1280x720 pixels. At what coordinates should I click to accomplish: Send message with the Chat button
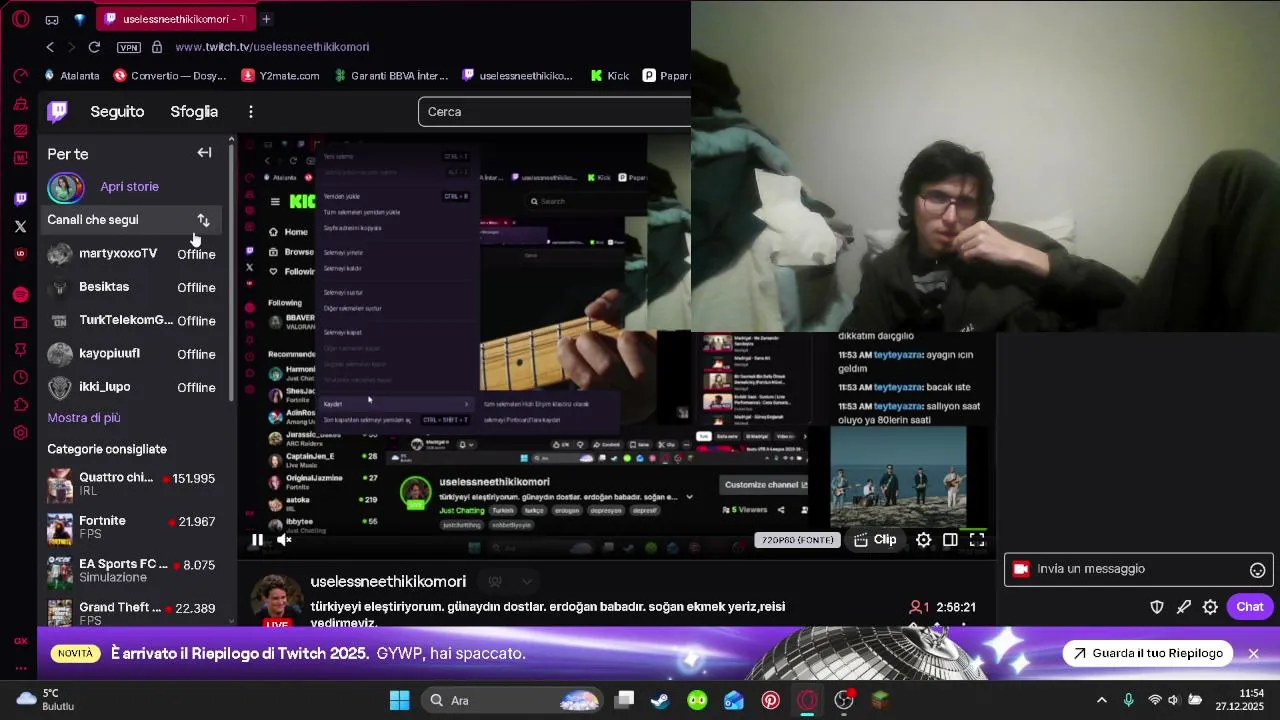(x=1250, y=607)
